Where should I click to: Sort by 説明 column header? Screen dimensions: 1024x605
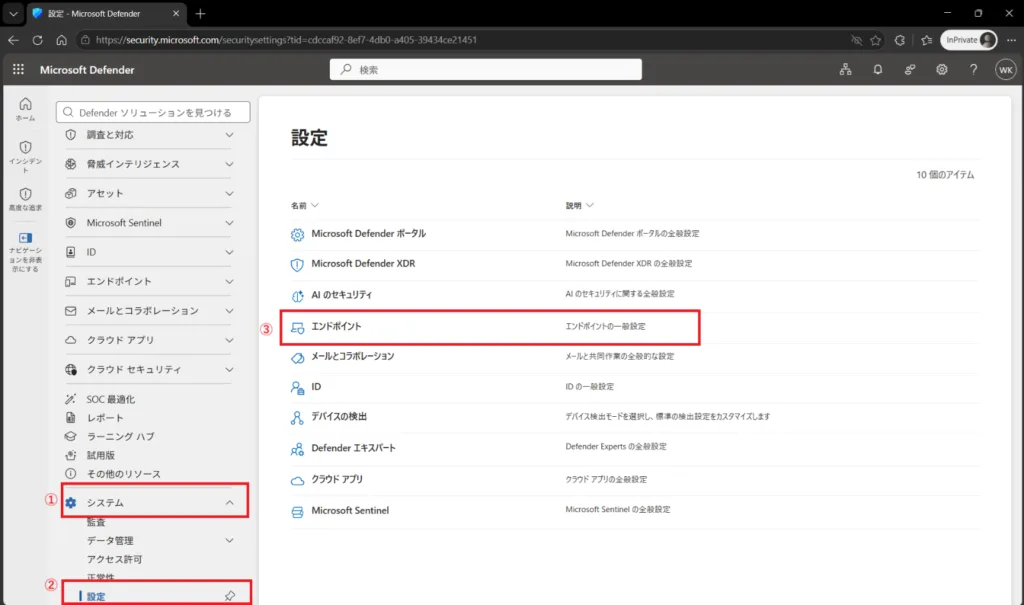click(x=579, y=205)
